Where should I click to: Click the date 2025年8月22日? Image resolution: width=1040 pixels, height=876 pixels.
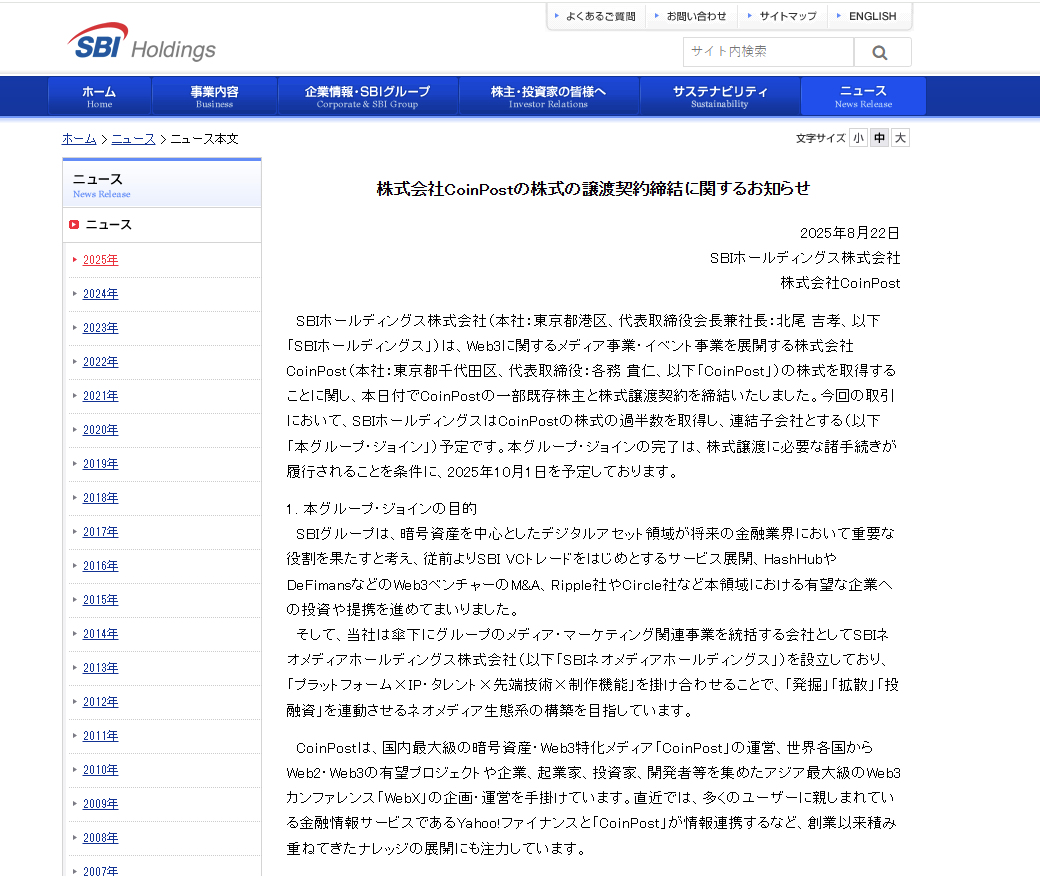tap(850, 233)
